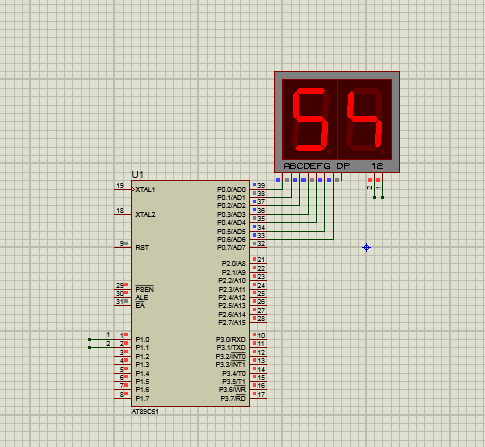Image resolution: width=485 pixels, height=447 pixels.
Task: Click the DP pin label on display
Action: [343, 166]
